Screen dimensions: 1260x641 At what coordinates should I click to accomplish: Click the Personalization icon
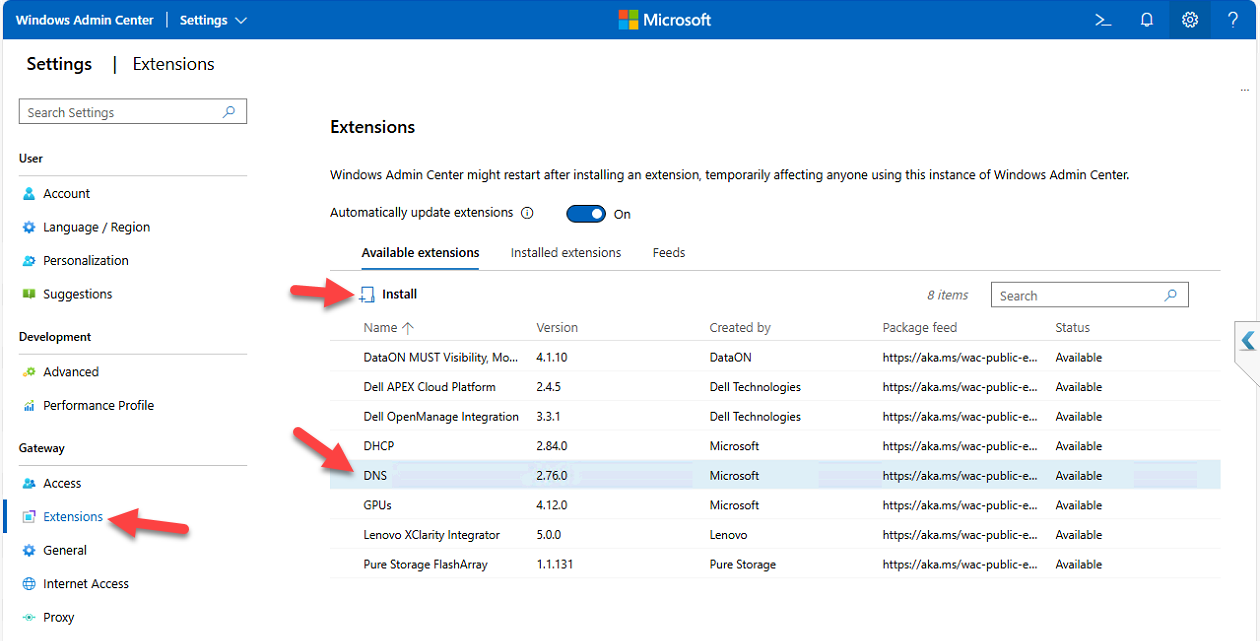click(x=29, y=261)
